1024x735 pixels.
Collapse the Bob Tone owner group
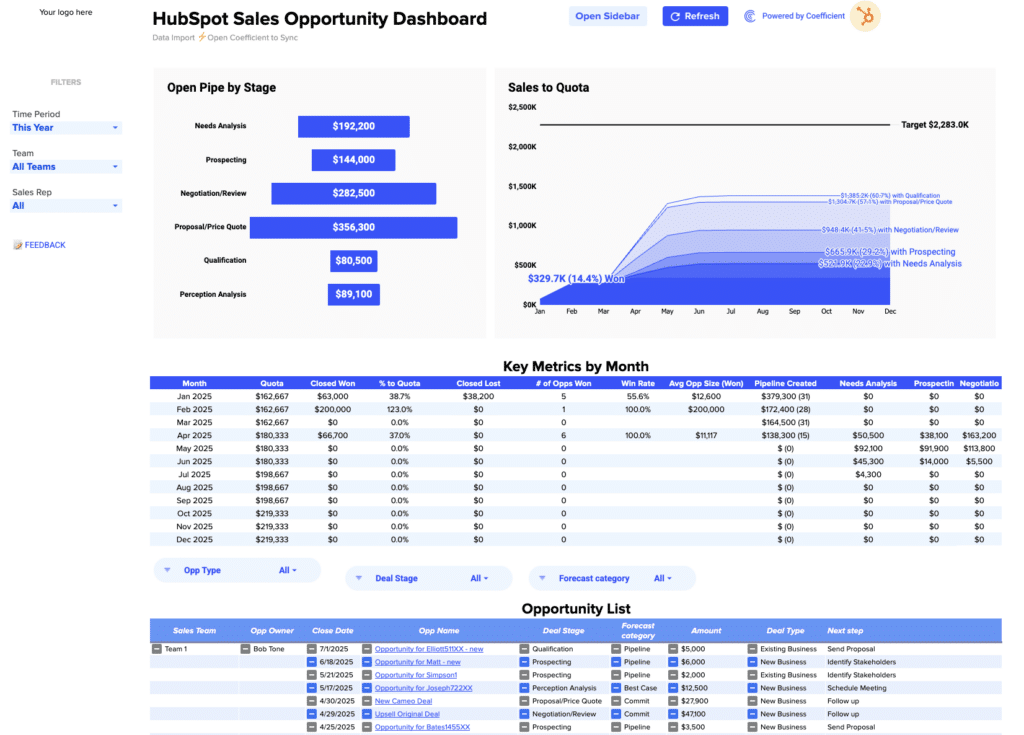245,649
